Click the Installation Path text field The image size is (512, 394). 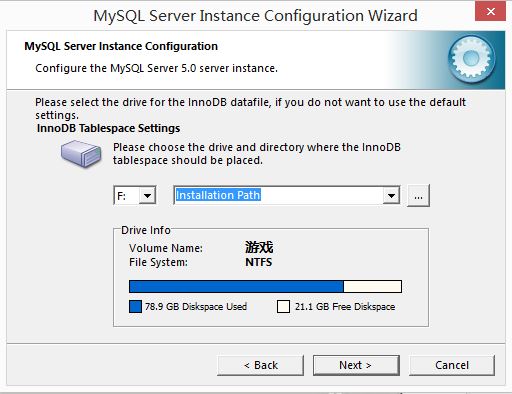278,195
